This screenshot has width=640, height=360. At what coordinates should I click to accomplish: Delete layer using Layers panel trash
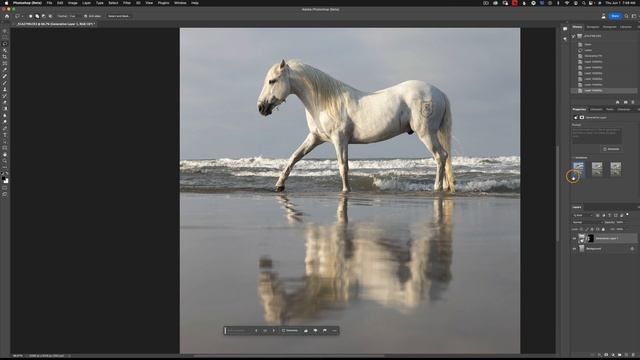633,355
